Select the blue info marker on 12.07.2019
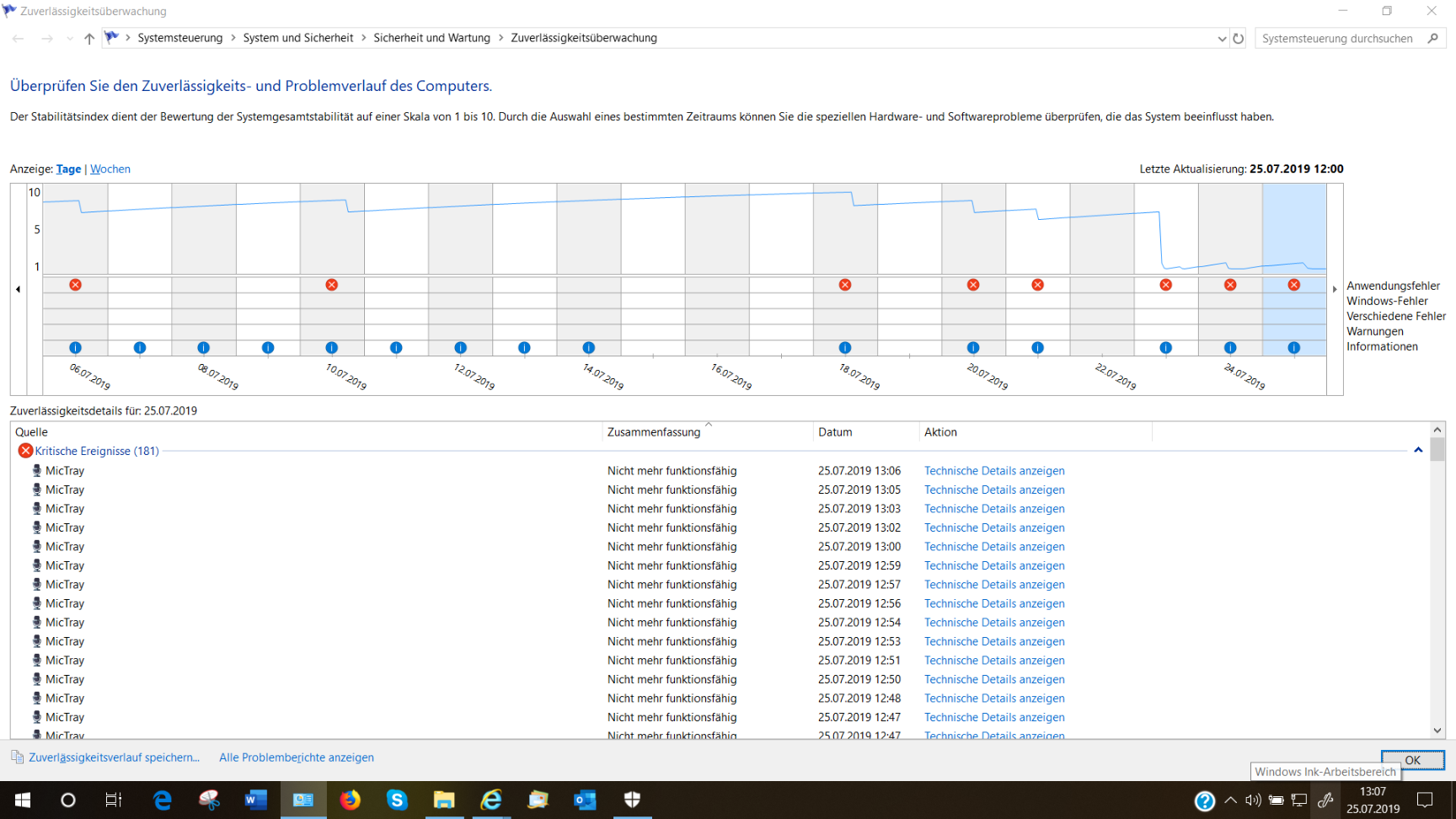1456x819 pixels. (460, 347)
